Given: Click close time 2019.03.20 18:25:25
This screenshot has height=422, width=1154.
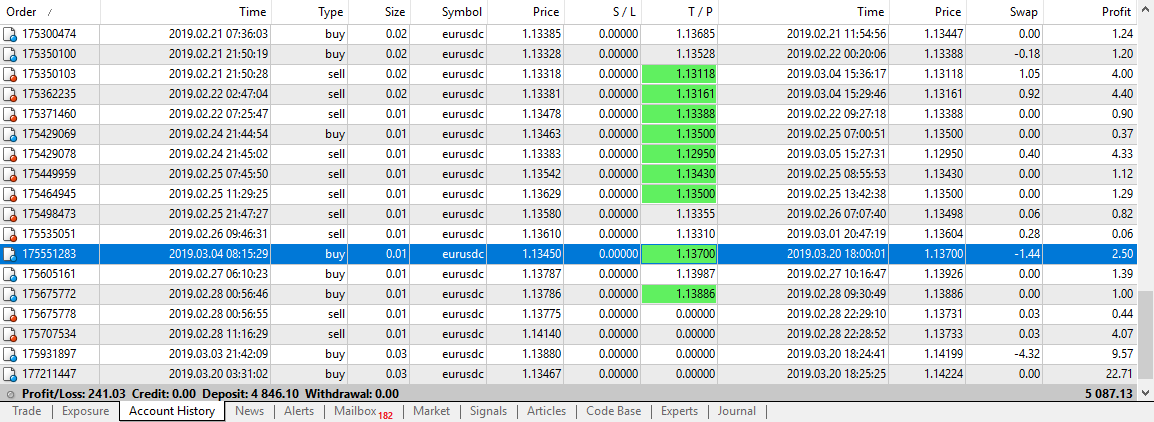Looking at the screenshot, I should click(835, 373).
